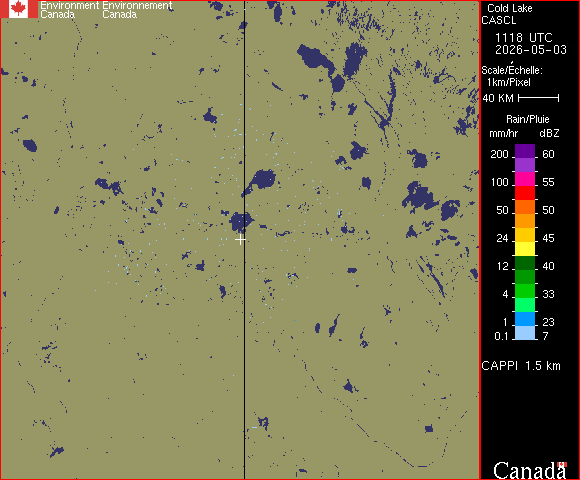Screen dimensions: 580x480
Task: Click the CAPPI 1.5 km label
Action: [521, 366]
